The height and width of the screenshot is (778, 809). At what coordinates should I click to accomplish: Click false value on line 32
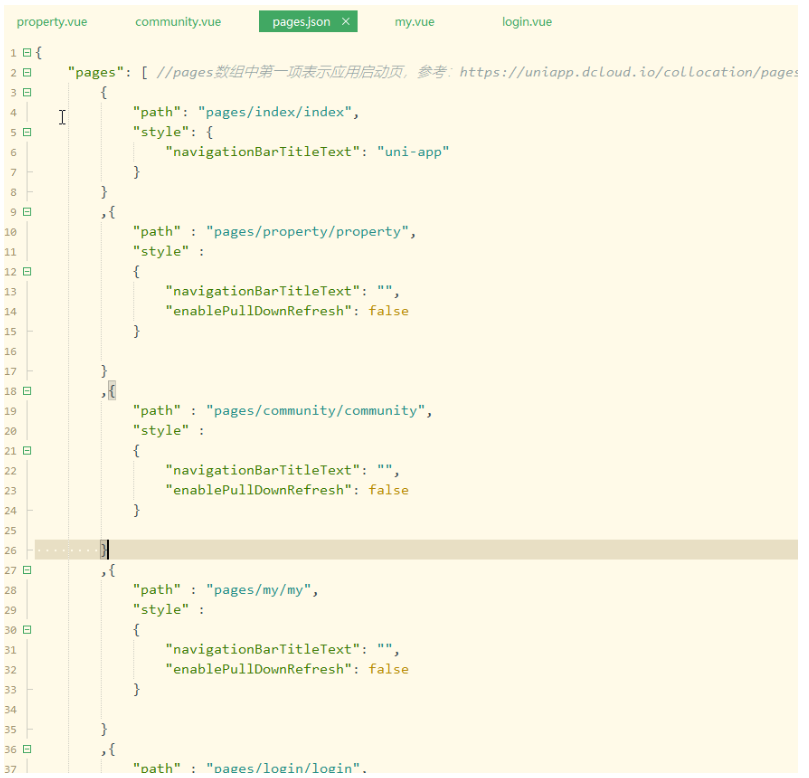[389, 670]
